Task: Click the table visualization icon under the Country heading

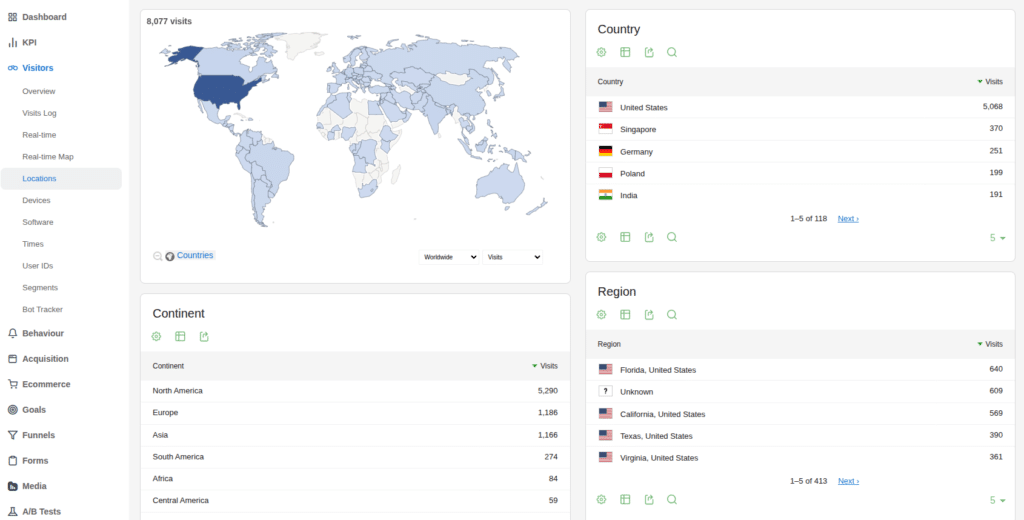Action: pyautogui.click(x=625, y=52)
